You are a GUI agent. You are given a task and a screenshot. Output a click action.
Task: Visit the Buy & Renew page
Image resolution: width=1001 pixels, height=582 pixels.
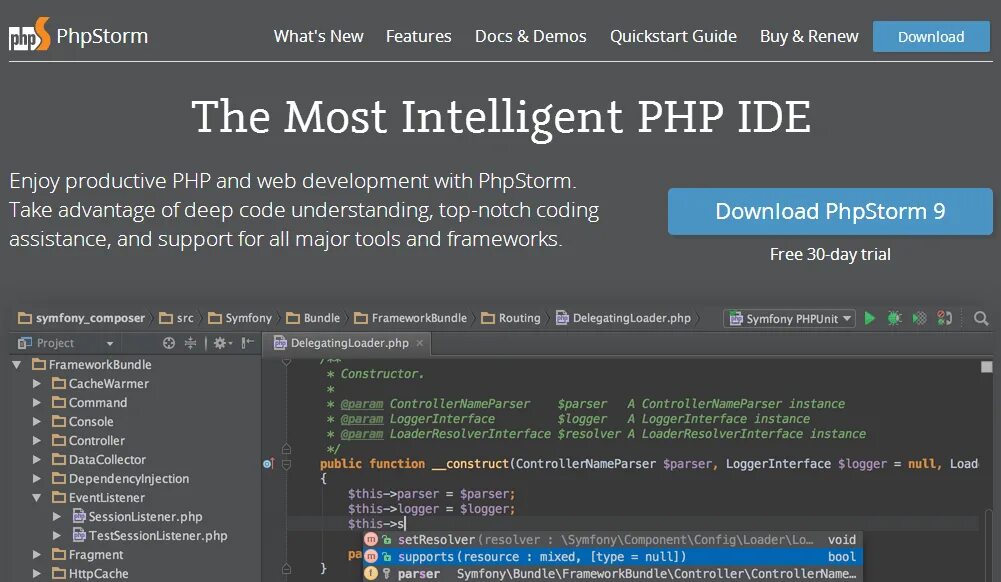tap(809, 36)
